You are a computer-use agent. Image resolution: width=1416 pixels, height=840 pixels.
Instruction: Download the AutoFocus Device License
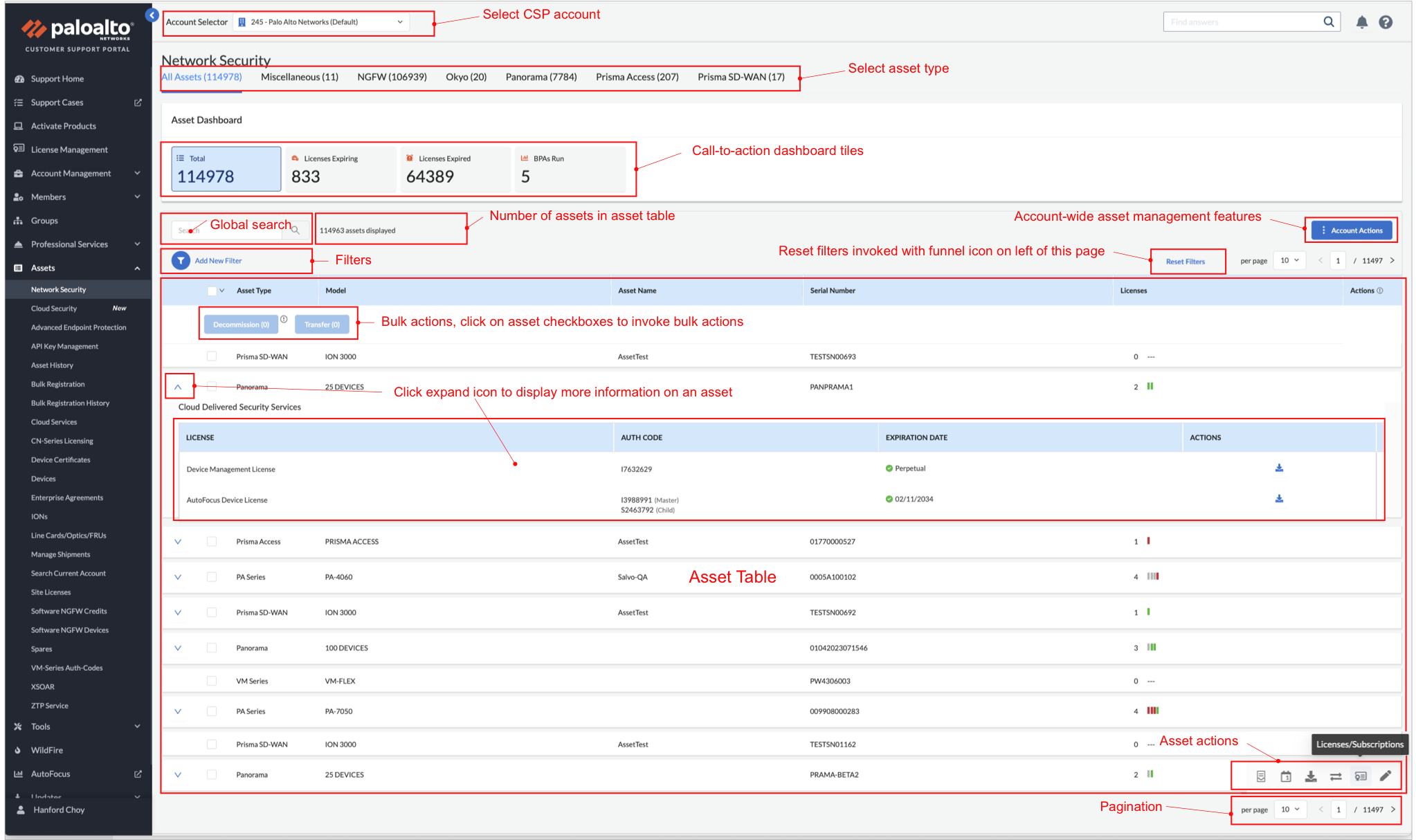[x=1279, y=498]
